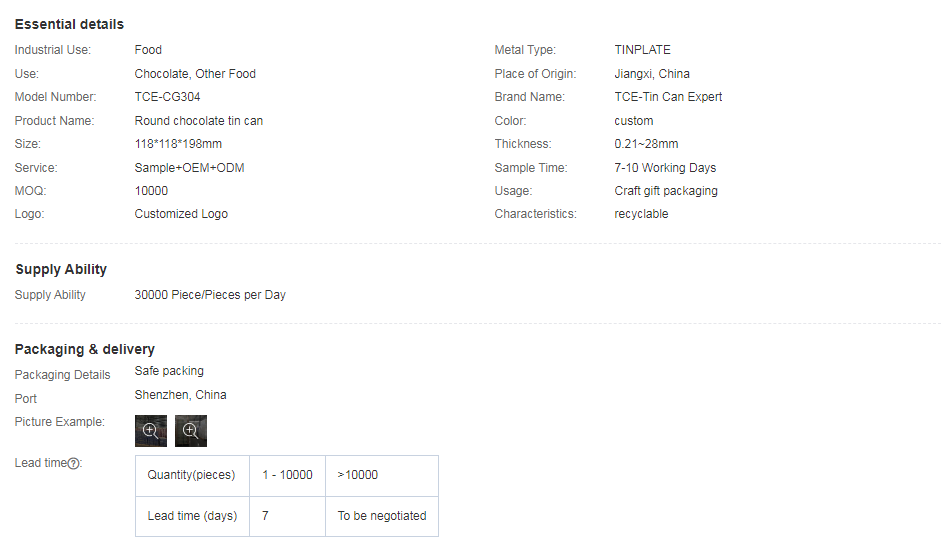Click the 1 - 10000 quantity cell
This screenshot has height=550, width=944.
(287, 475)
